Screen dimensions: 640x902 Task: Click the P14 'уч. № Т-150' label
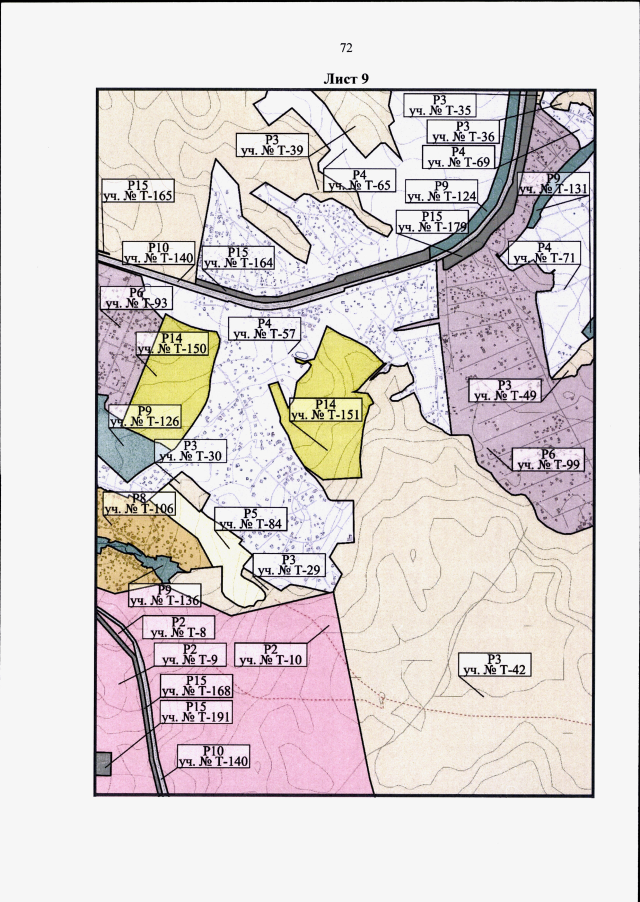(171, 348)
